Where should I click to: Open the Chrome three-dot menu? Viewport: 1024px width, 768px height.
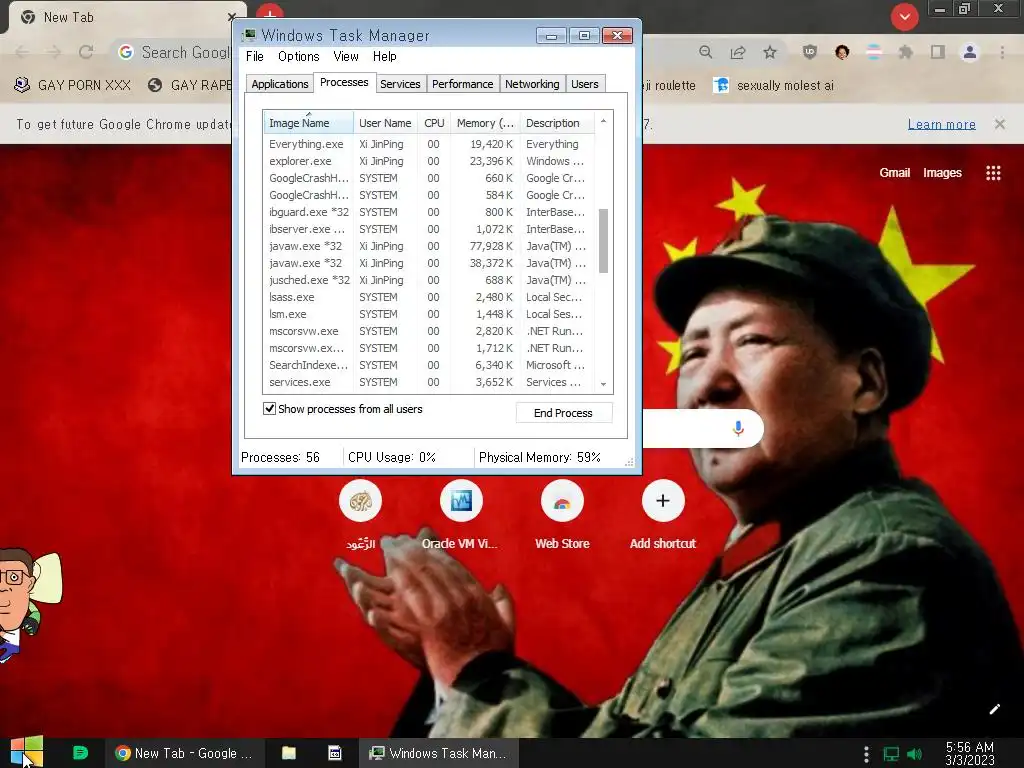[x=1002, y=52]
